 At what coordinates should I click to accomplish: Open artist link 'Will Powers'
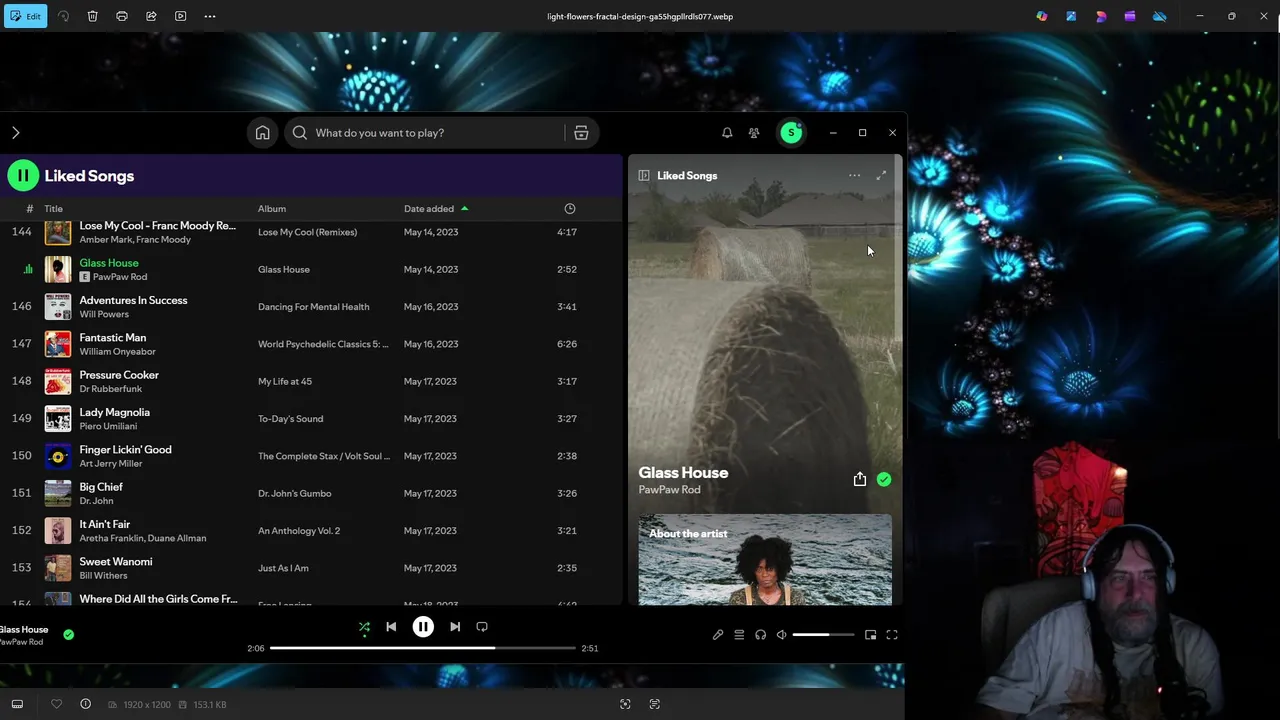tap(104, 314)
